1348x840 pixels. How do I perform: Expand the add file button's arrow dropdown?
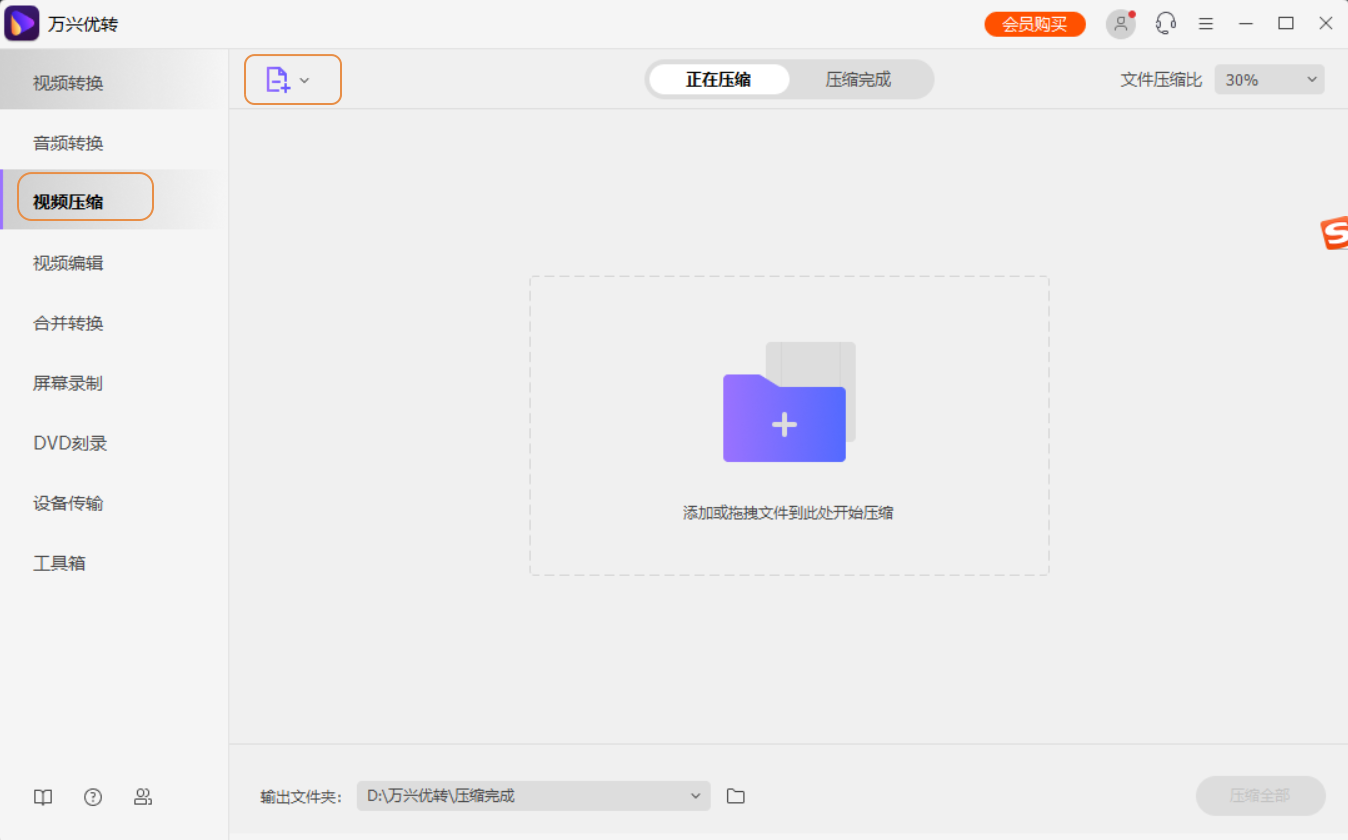[306, 79]
